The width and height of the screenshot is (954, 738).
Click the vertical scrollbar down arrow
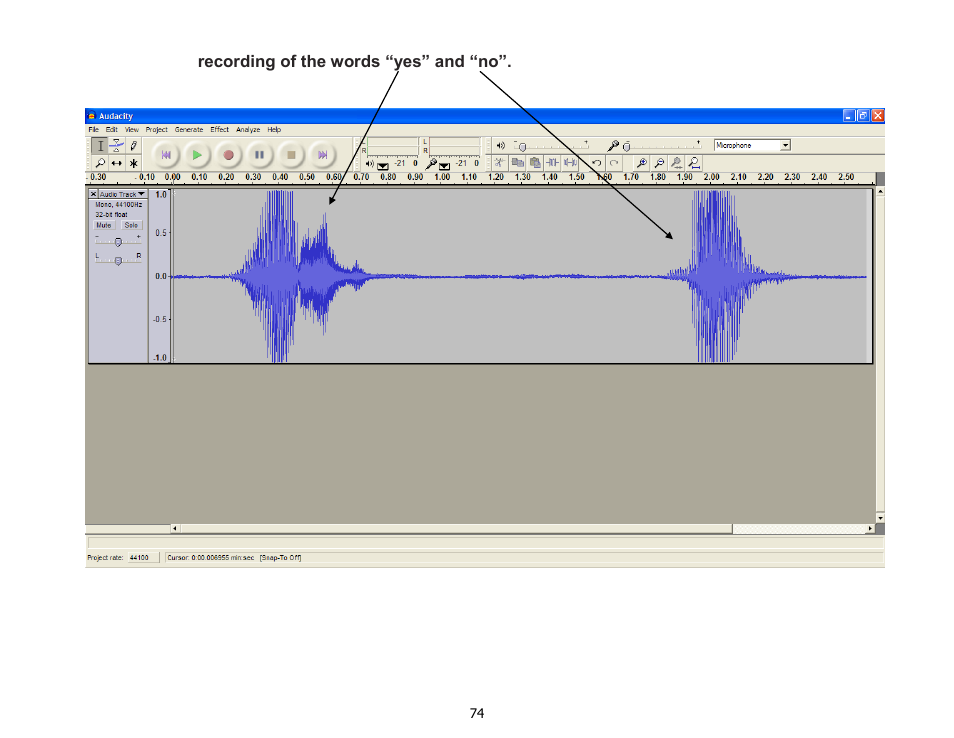point(880,518)
